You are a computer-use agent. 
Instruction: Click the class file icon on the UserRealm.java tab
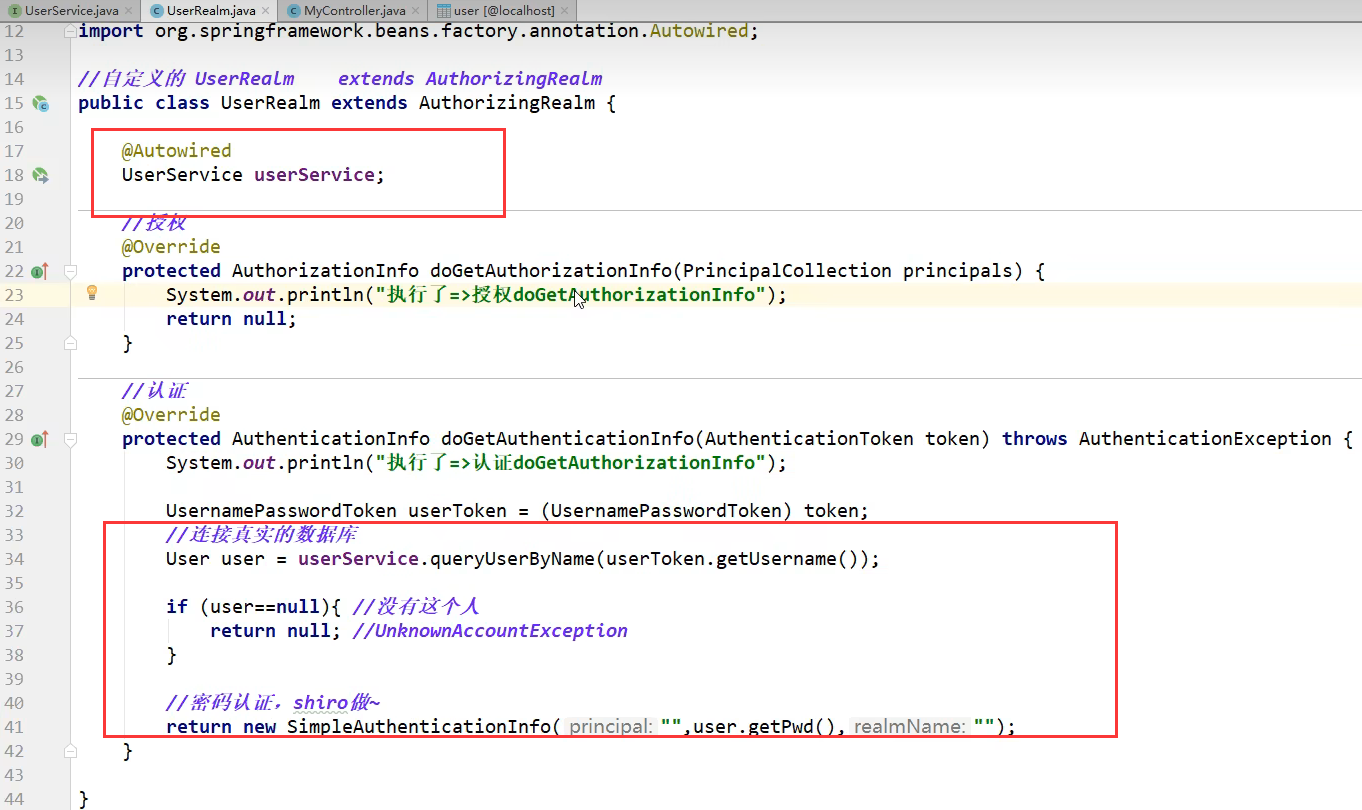(x=157, y=10)
